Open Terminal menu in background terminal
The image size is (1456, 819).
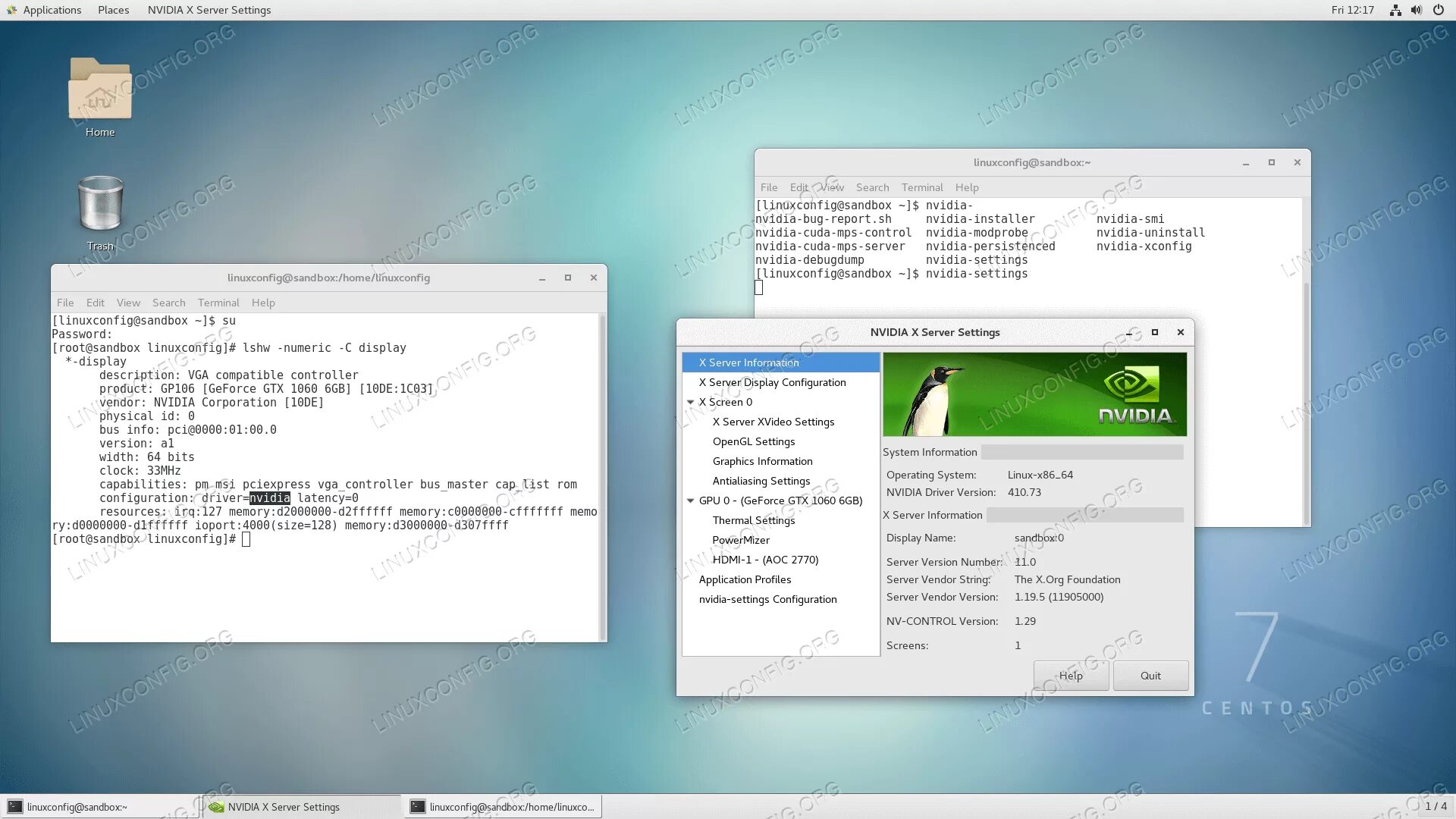click(x=921, y=189)
